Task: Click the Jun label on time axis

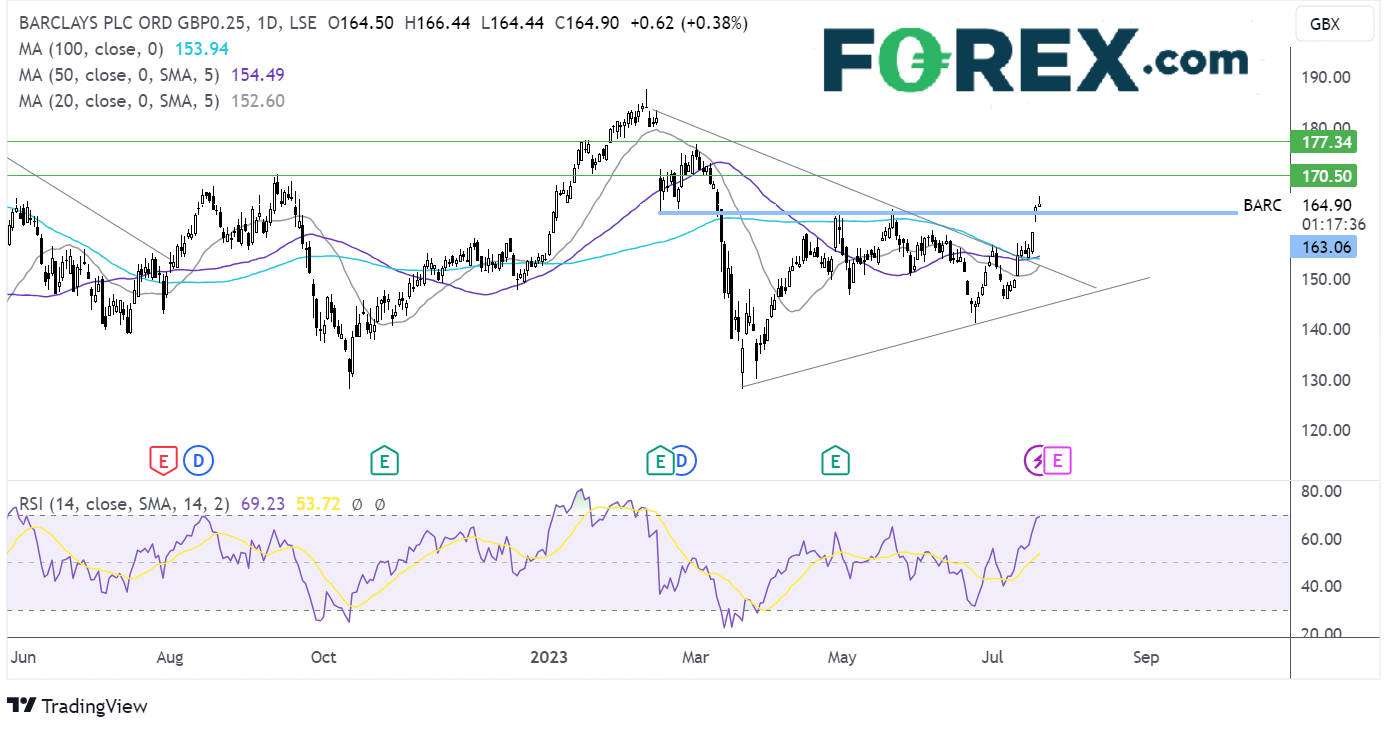Action: tap(21, 657)
